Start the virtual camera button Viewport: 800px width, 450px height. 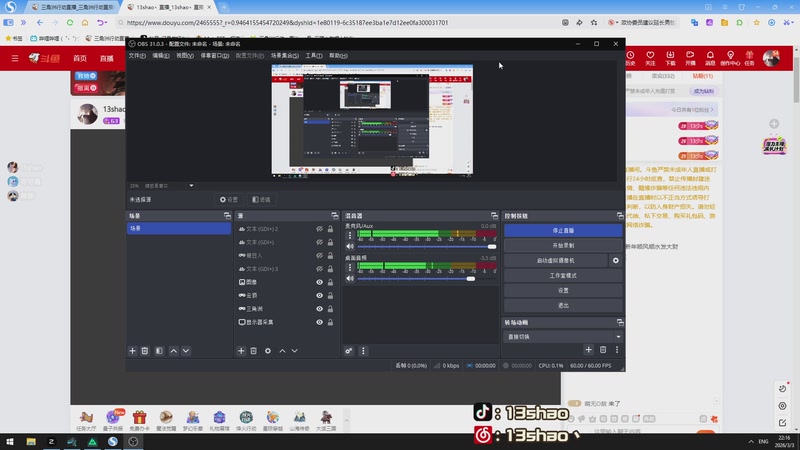556,260
